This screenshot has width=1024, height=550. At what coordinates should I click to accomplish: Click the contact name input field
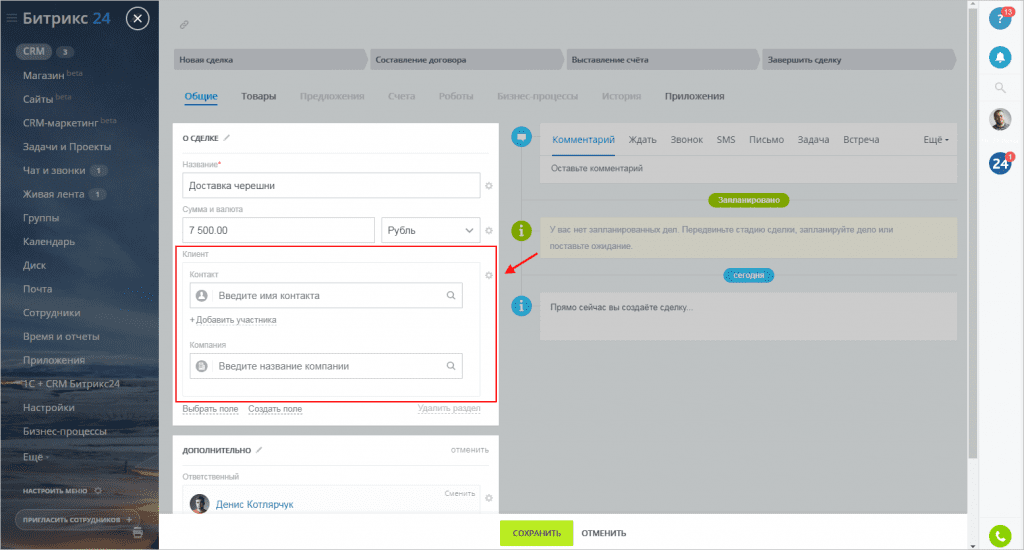pos(329,296)
